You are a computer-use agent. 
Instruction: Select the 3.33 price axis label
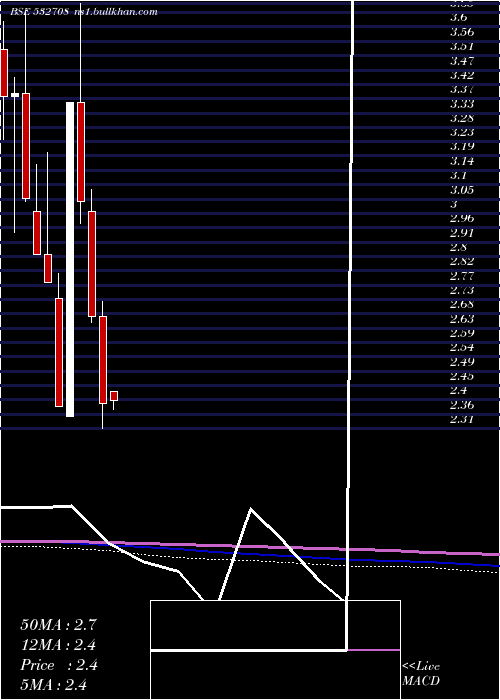point(462,104)
